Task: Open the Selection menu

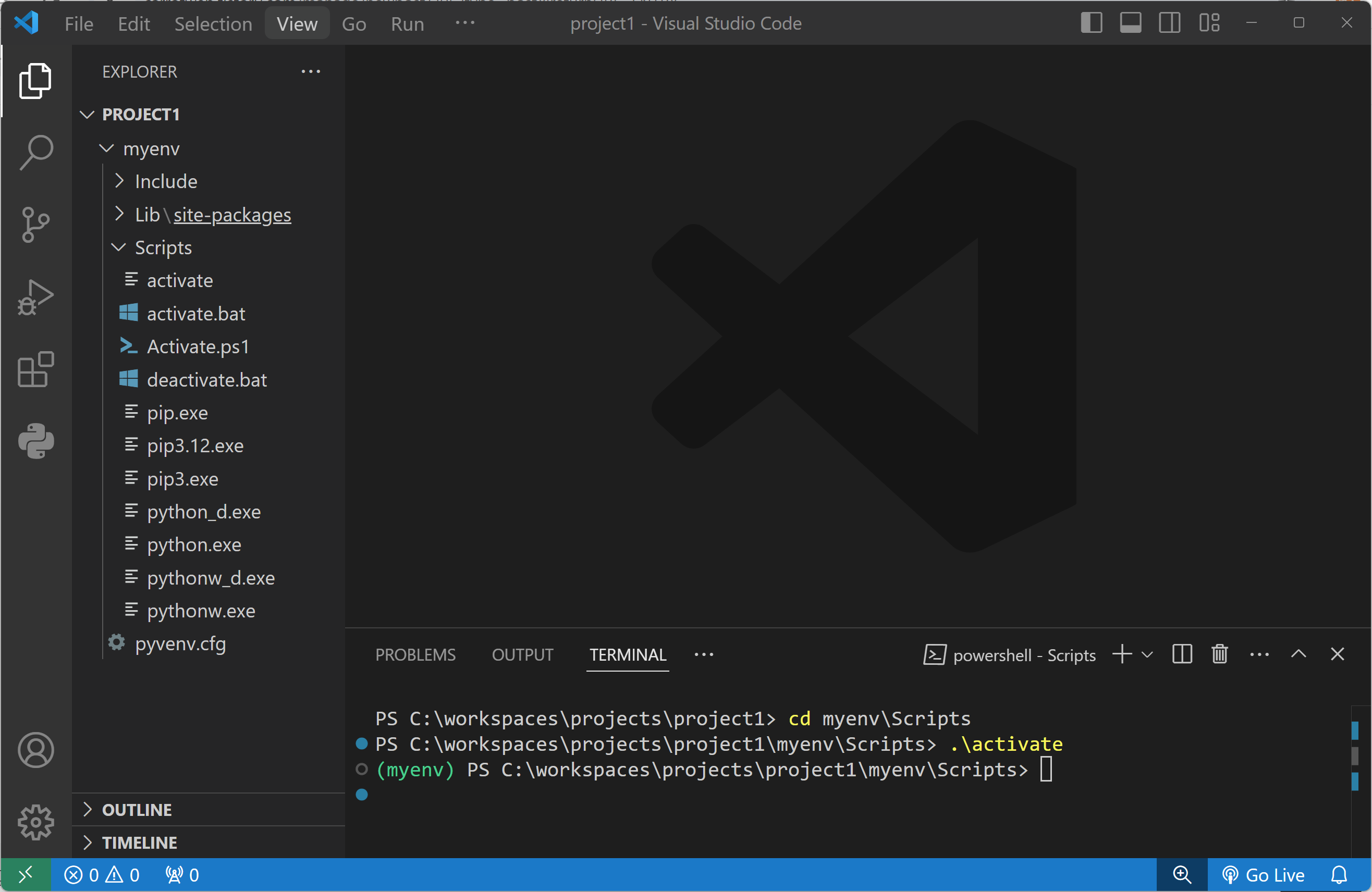Action: click(213, 23)
